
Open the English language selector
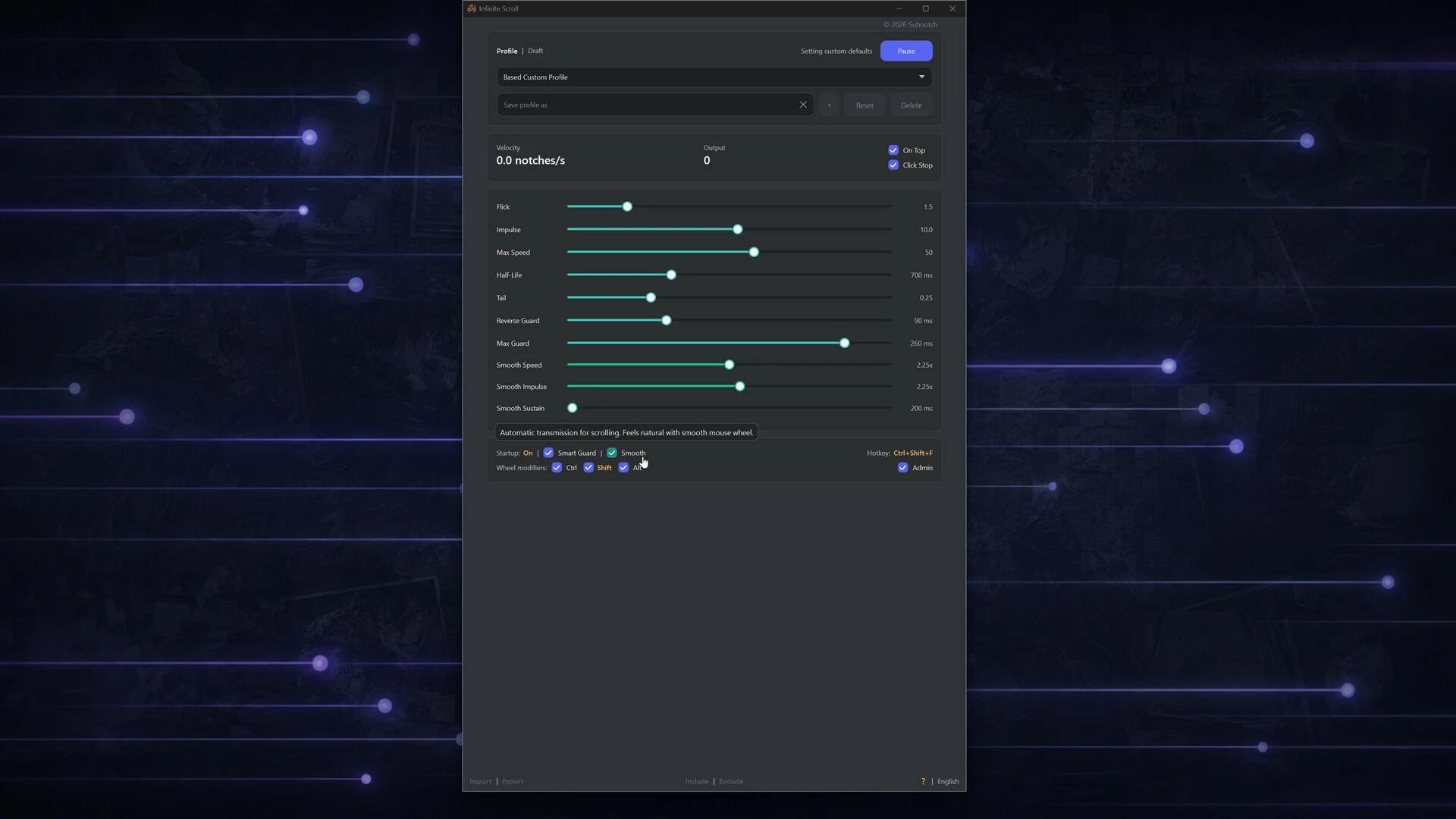point(948,781)
